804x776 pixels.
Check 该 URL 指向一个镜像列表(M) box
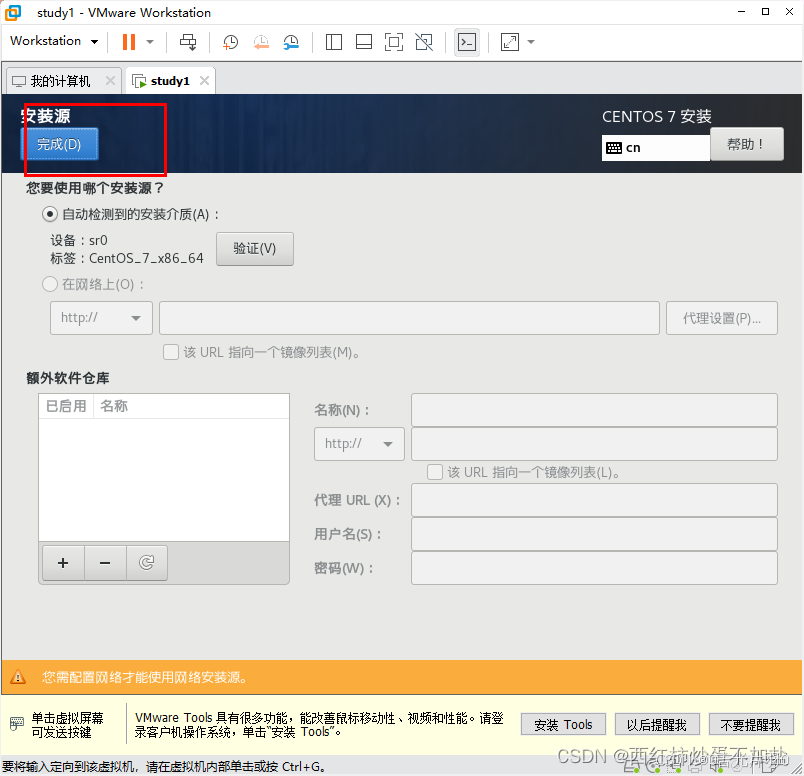tap(171, 352)
